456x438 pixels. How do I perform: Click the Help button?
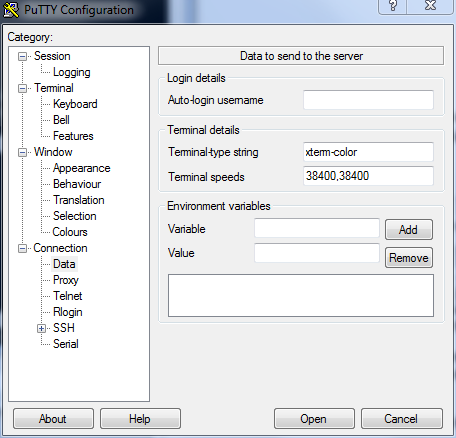tap(140, 419)
